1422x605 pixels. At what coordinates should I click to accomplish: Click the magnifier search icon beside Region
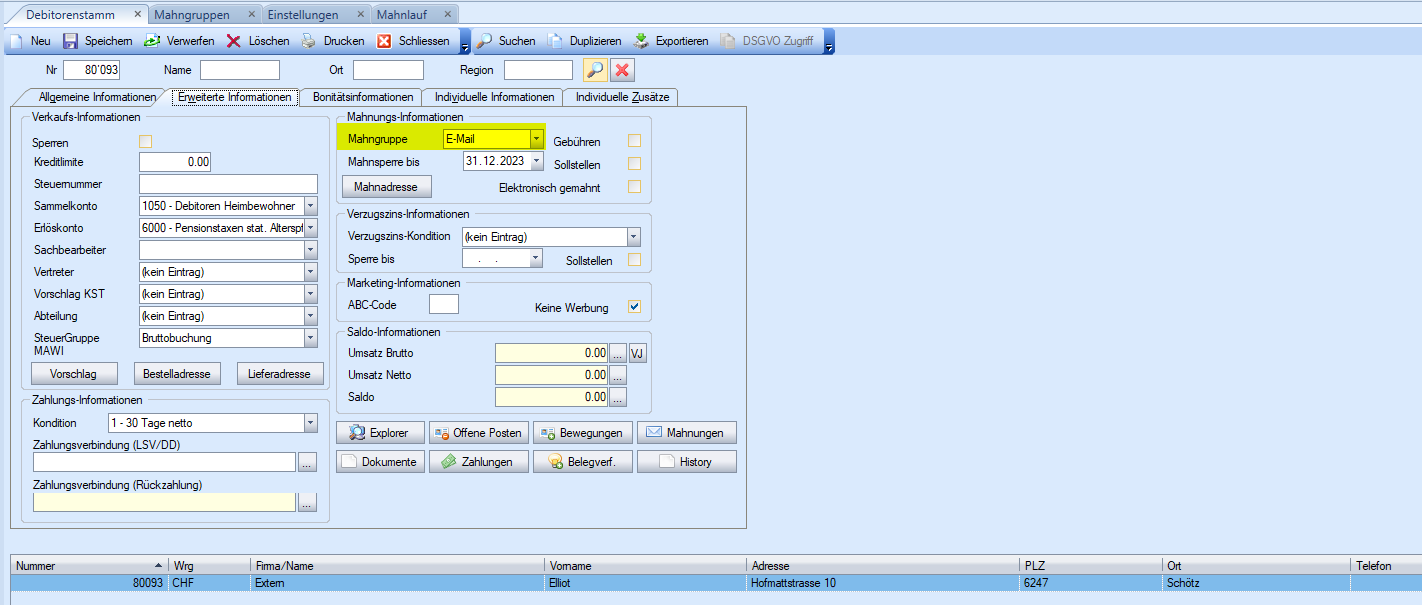[595, 70]
